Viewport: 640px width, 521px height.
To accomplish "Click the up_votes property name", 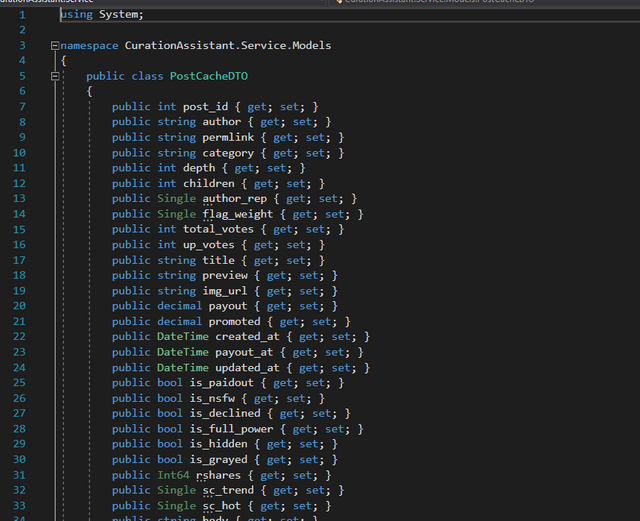I will tap(209, 245).
